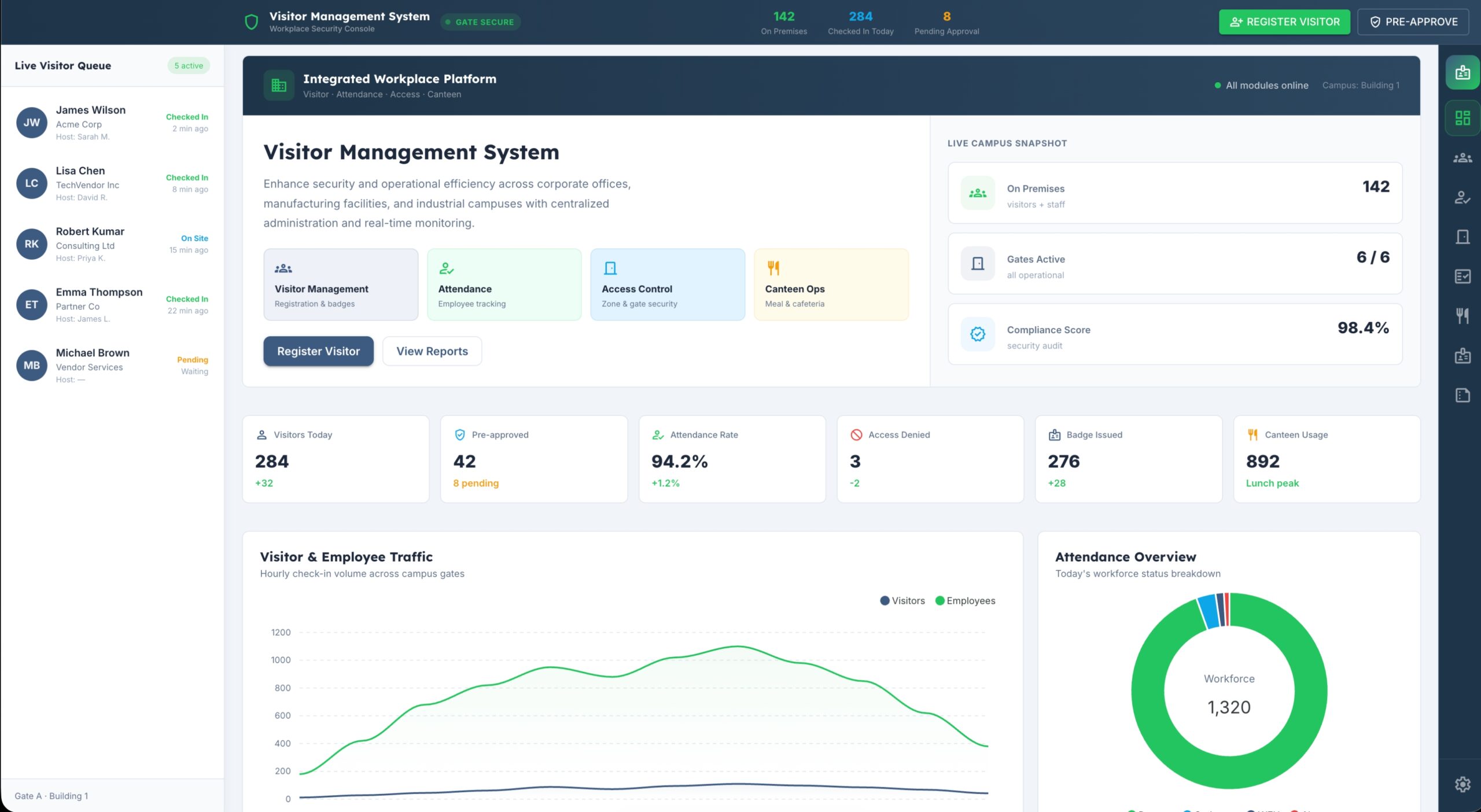Select the Visitor Management module card

click(341, 285)
